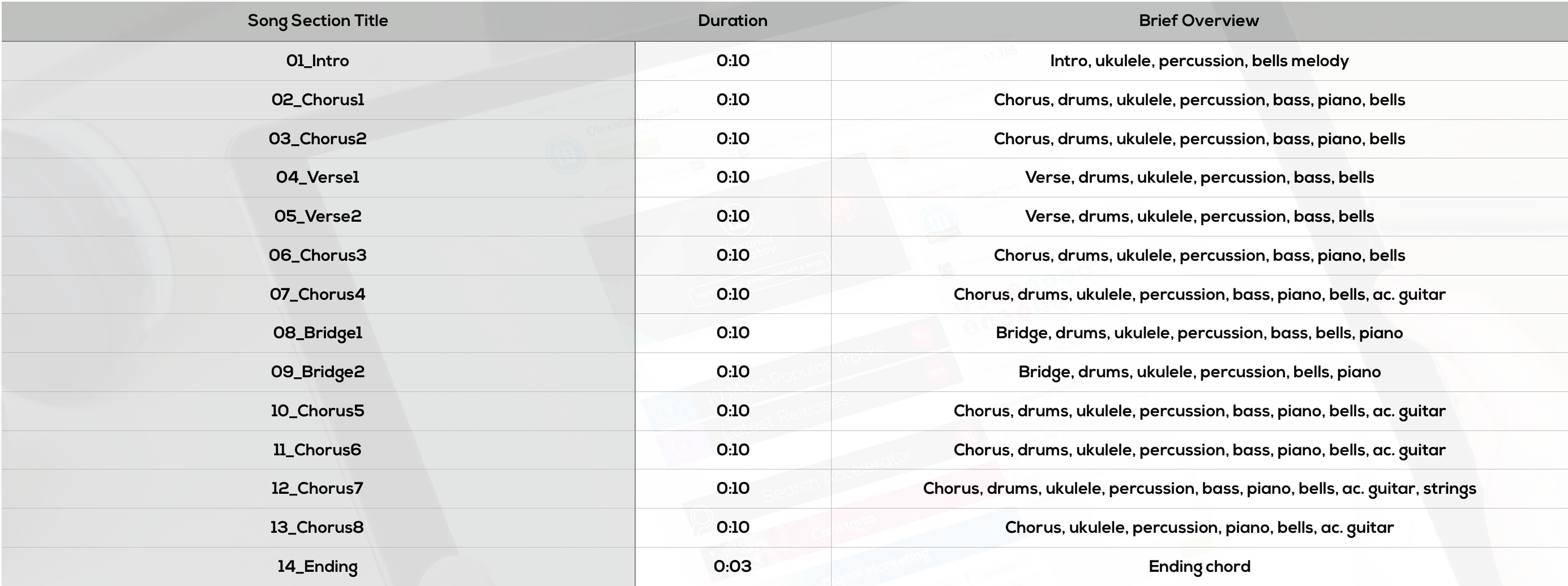Click the overview text in the 07_Chorus4 row
This screenshot has width=1568, height=586.
pos(1199,295)
